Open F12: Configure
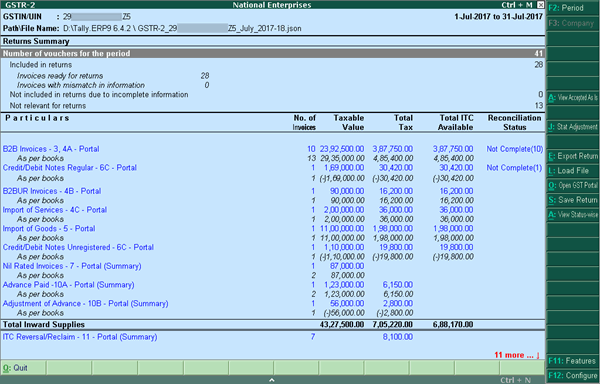This screenshot has height=384, width=600. point(573,376)
